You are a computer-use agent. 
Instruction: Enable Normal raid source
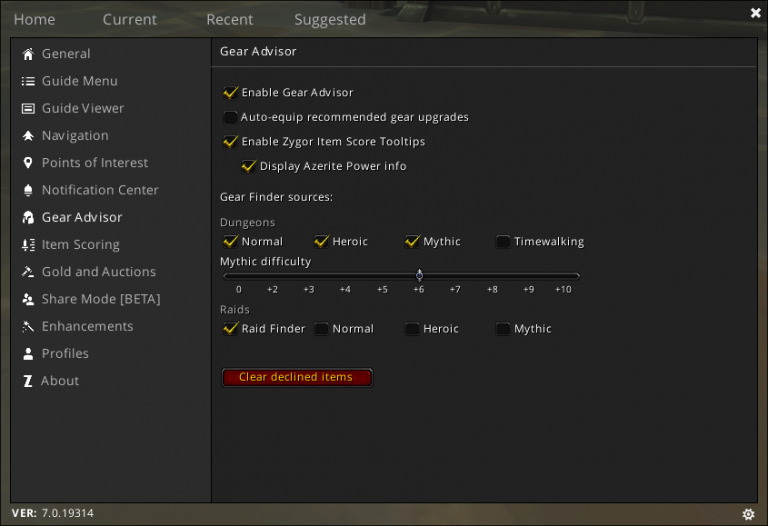(x=321, y=329)
